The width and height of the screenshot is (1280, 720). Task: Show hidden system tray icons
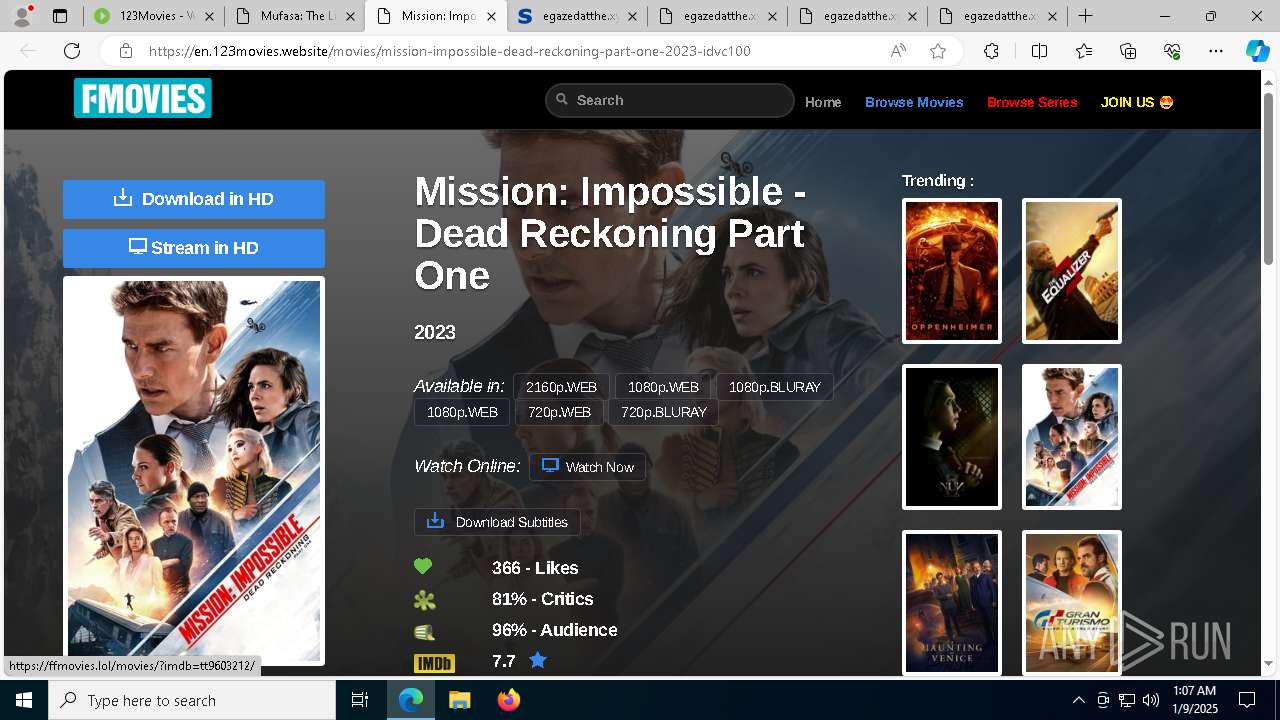[x=1078, y=700]
